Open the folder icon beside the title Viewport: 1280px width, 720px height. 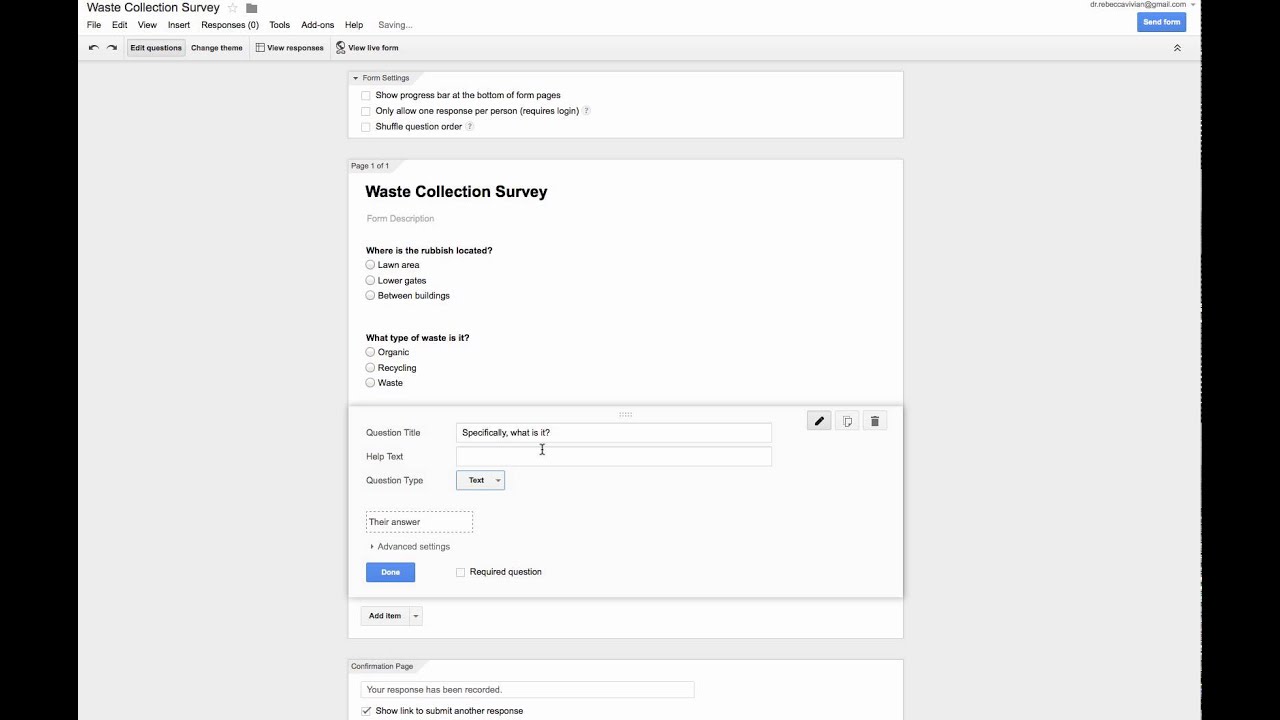pyautogui.click(x=251, y=8)
